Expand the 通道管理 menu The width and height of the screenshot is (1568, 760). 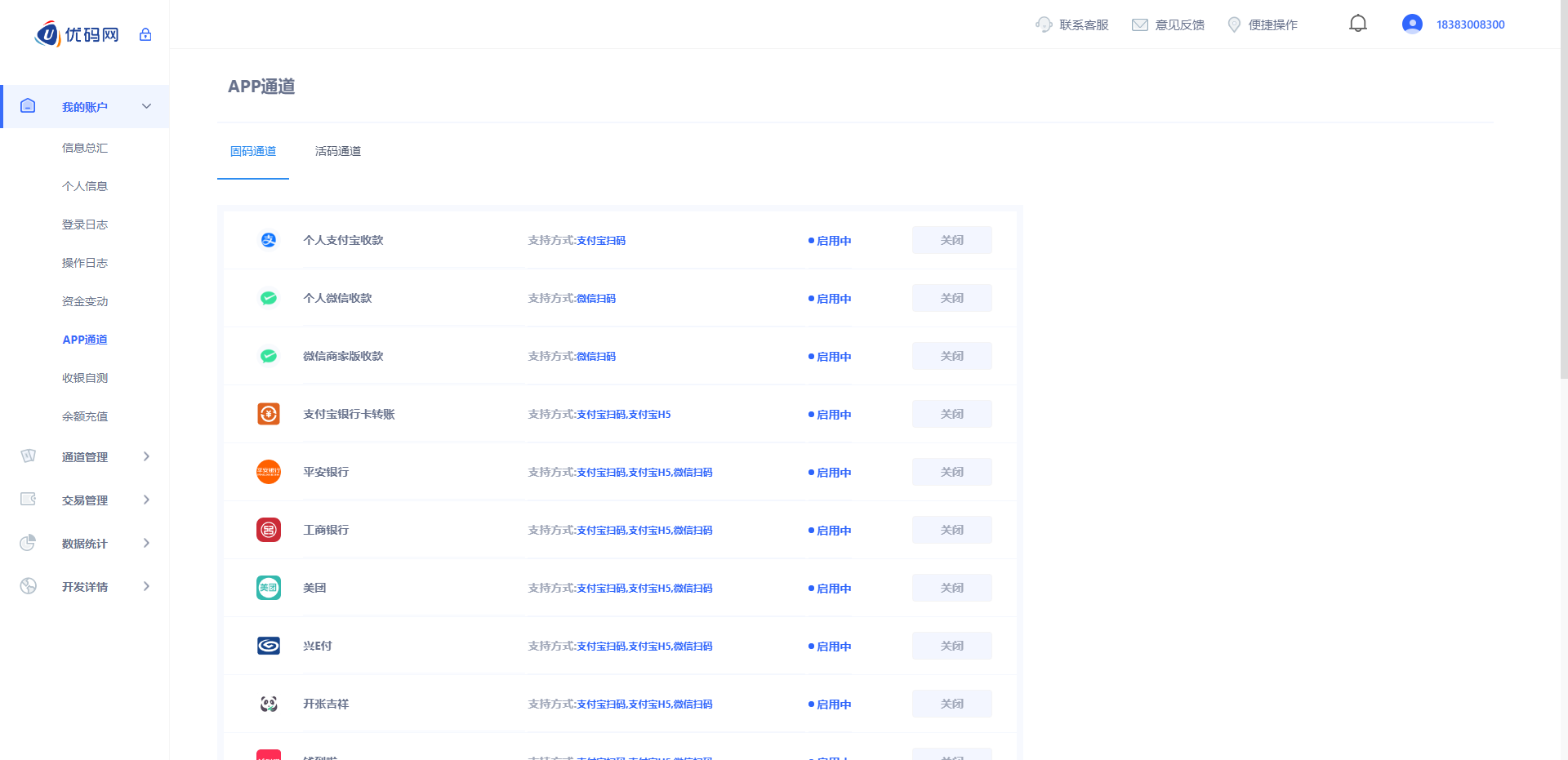(85, 457)
